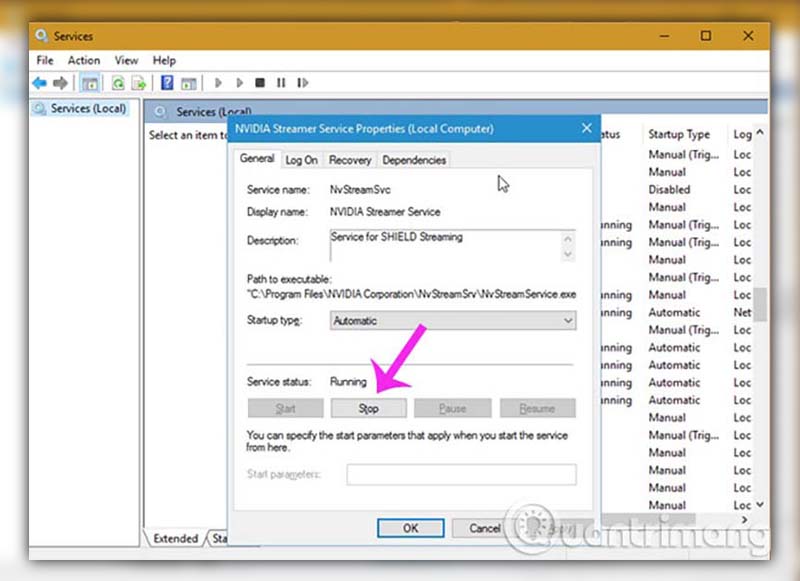The image size is (800, 581).
Task: Click the greyed Pause button in the dialog
Action: [453, 408]
